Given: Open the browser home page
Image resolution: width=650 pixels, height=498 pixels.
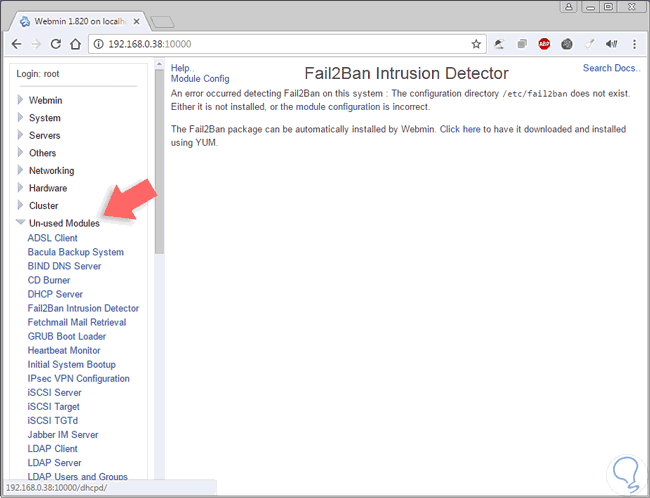Looking at the screenshot, I should point(75,44).
